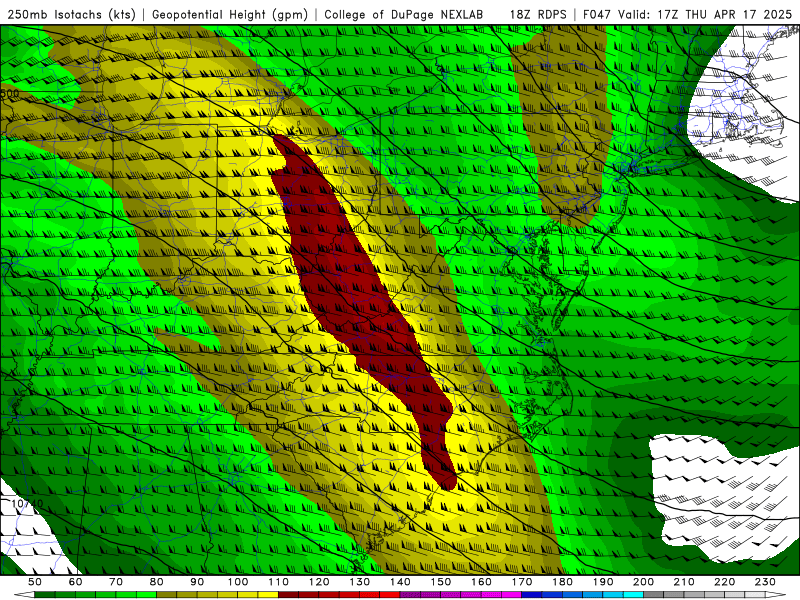Click the '120' legend value
The height and width of the screenshot is (600, 800).
(319, 582)
